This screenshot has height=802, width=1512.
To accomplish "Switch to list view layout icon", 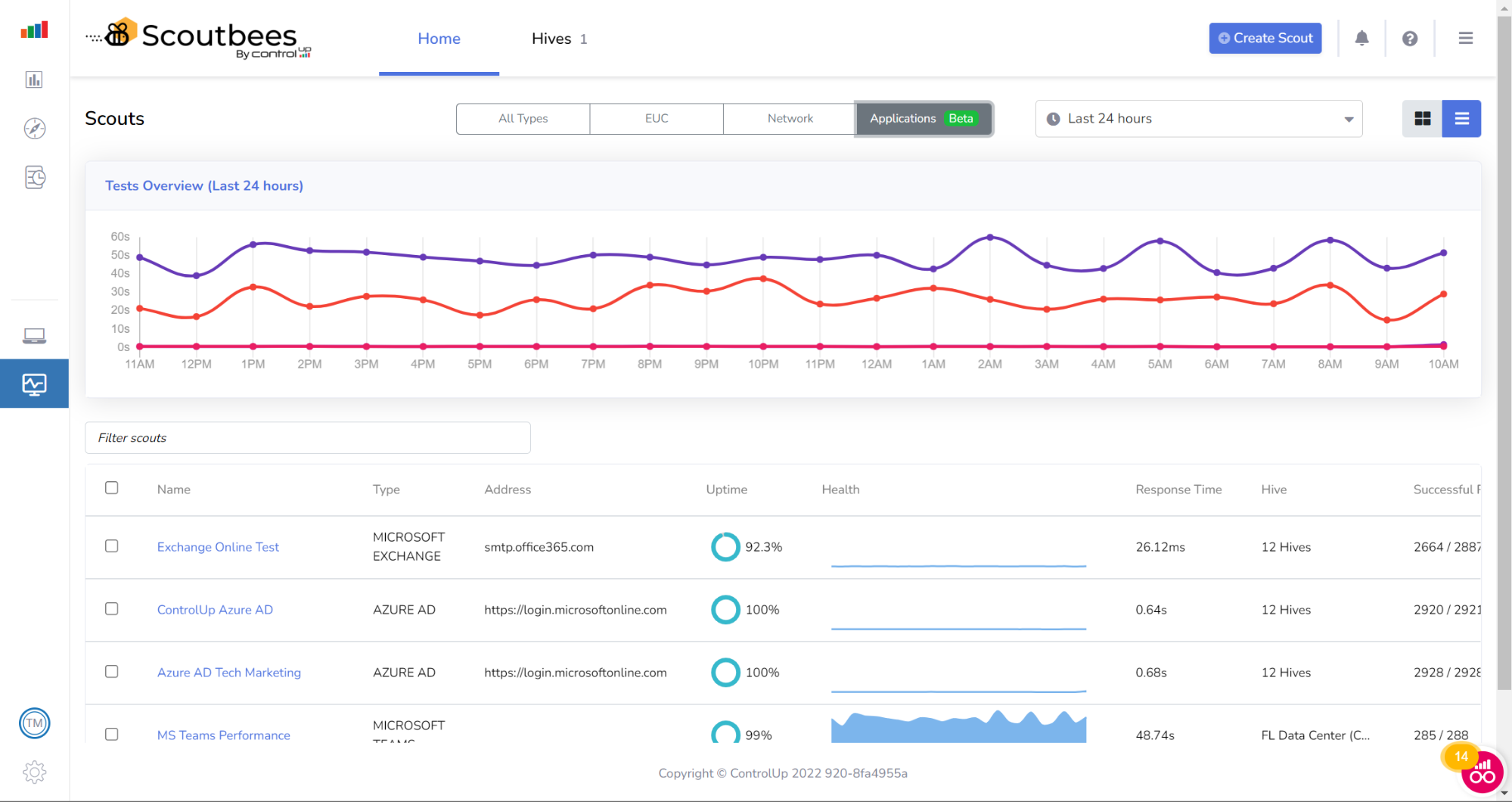I will (x=1461, y=119).
